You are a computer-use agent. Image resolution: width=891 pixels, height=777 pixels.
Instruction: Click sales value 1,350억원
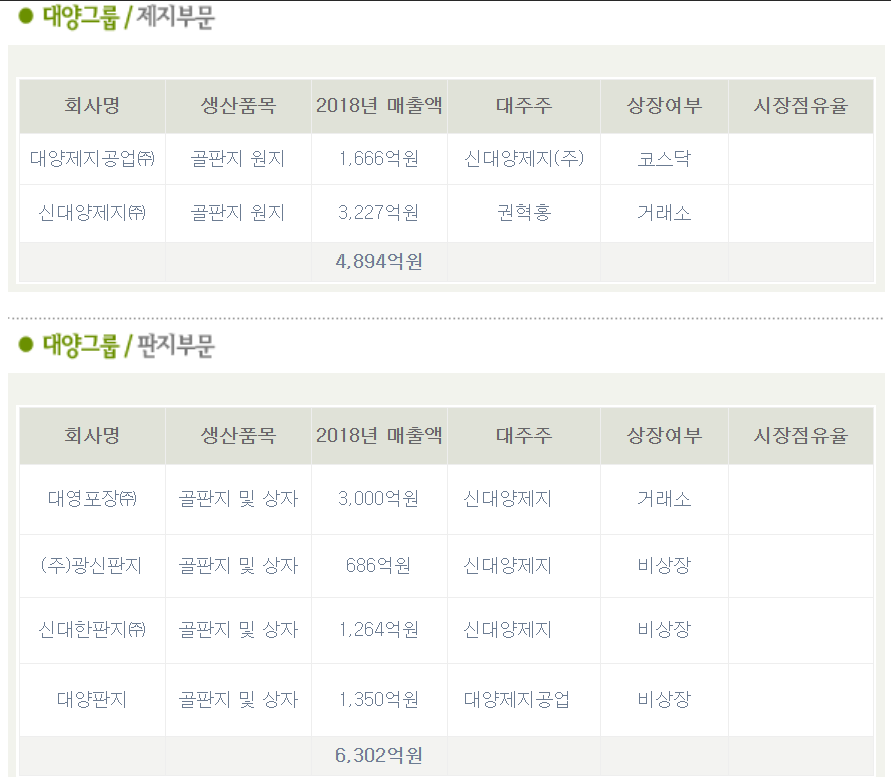[379, 700]
